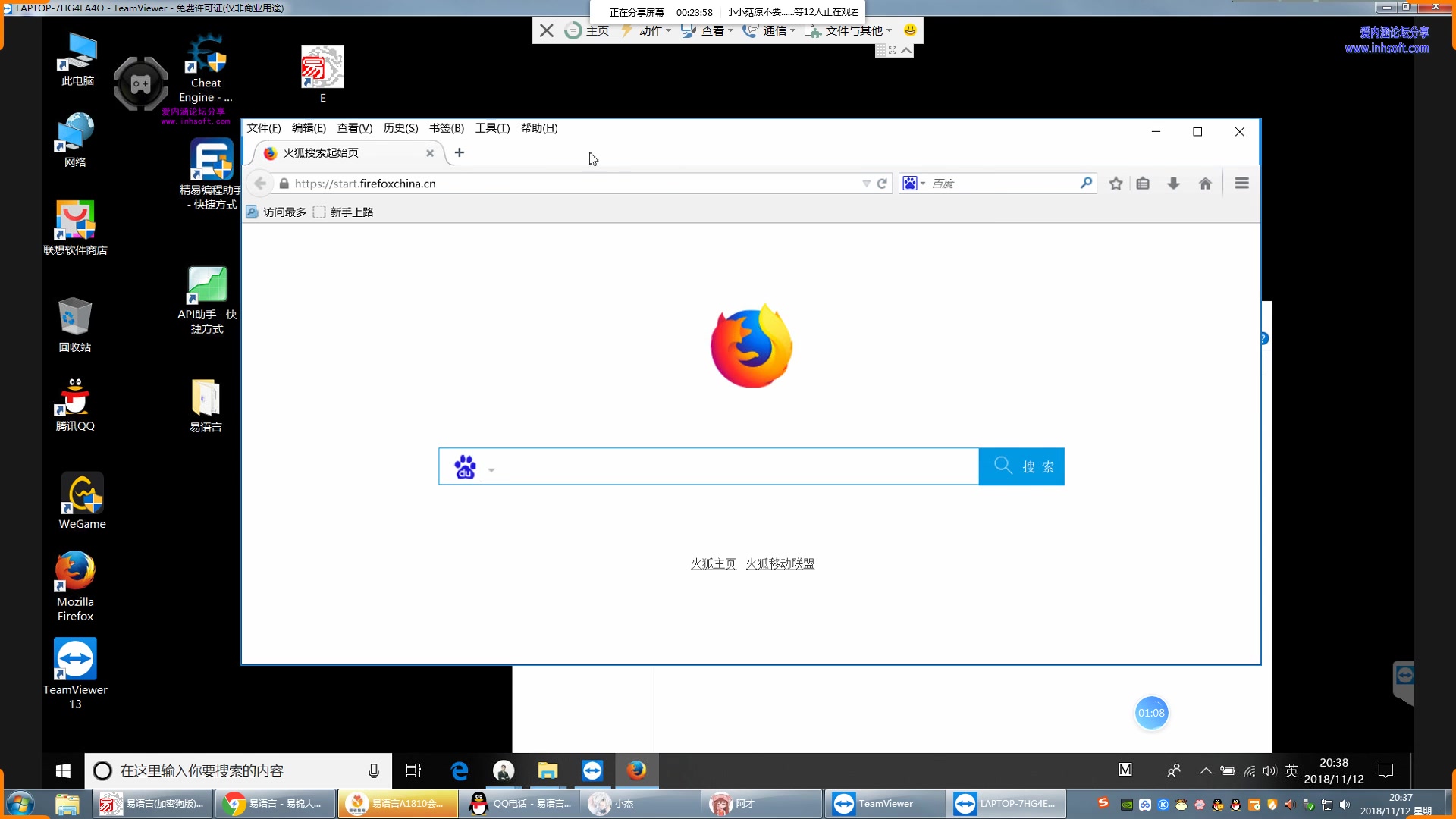Open Firefox hamburger menu
Screen dimensions: 1456x819
click(1241, 184)
